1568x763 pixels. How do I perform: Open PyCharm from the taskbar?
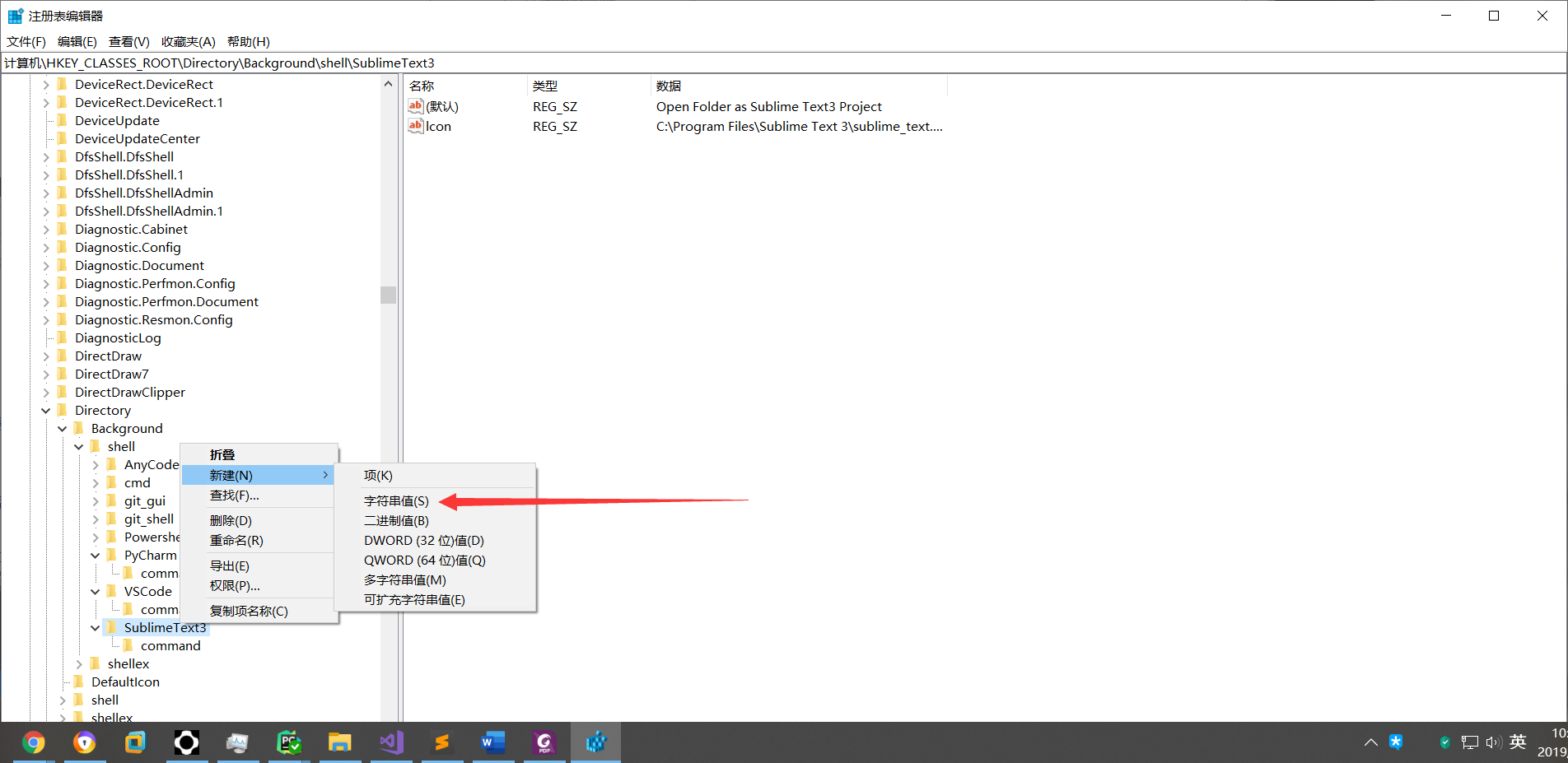coord(289,743)
